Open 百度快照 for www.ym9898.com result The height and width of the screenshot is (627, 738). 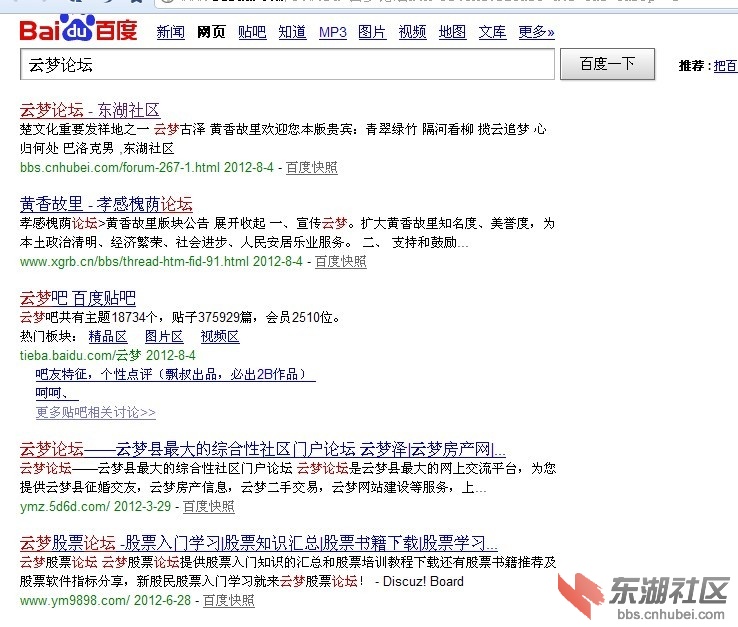229,601
